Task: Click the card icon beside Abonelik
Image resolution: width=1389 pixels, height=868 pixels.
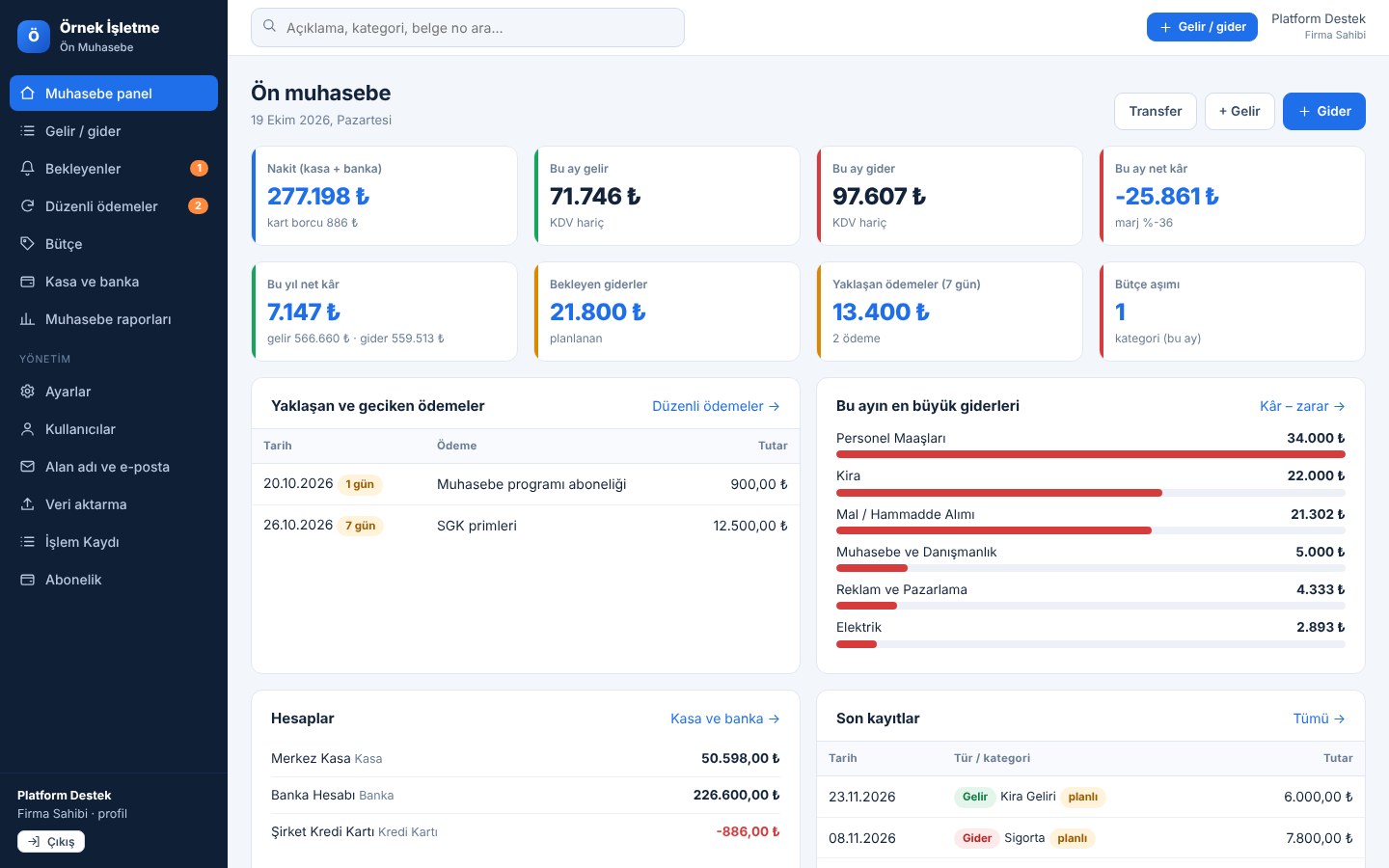Action: (28, 580)
